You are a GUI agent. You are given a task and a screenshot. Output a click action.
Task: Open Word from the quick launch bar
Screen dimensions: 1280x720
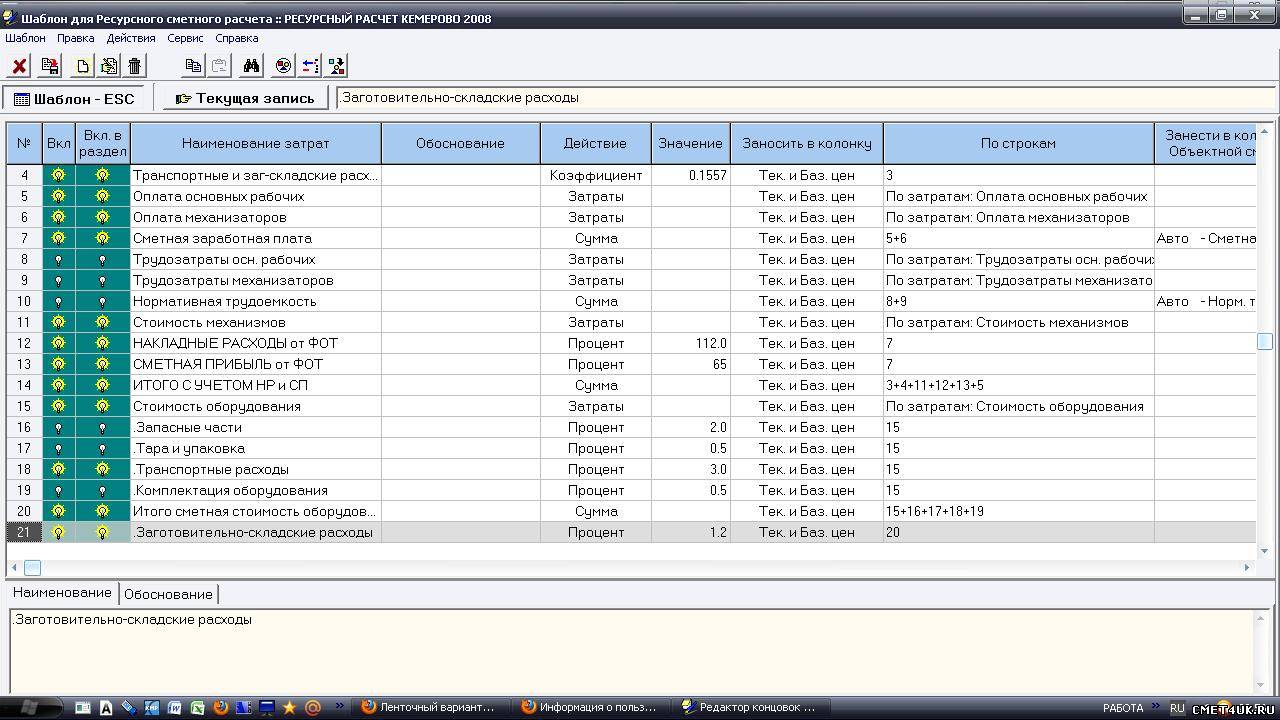(x=175, y=707)
